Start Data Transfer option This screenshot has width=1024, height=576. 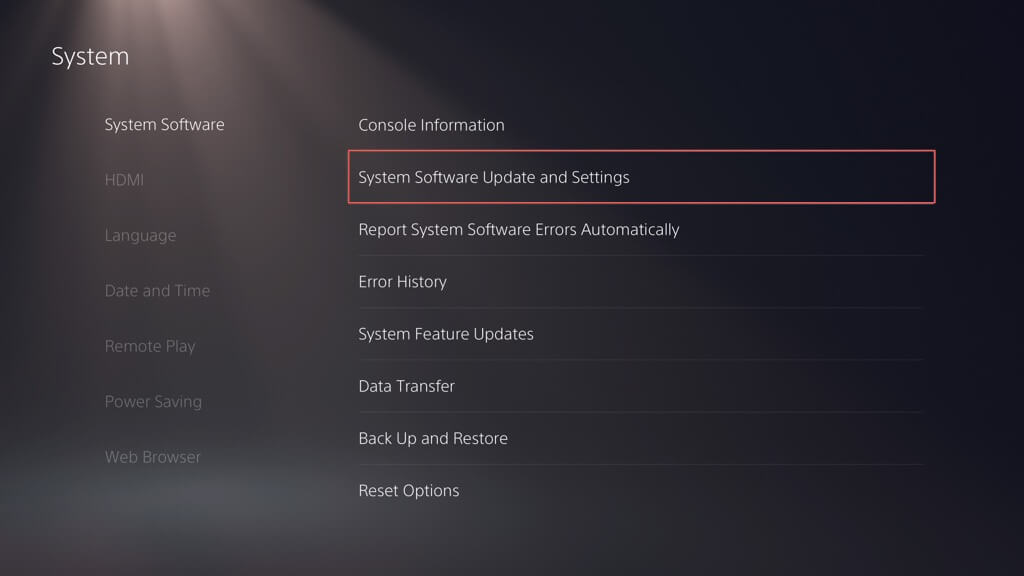click(x=406, y=386)
